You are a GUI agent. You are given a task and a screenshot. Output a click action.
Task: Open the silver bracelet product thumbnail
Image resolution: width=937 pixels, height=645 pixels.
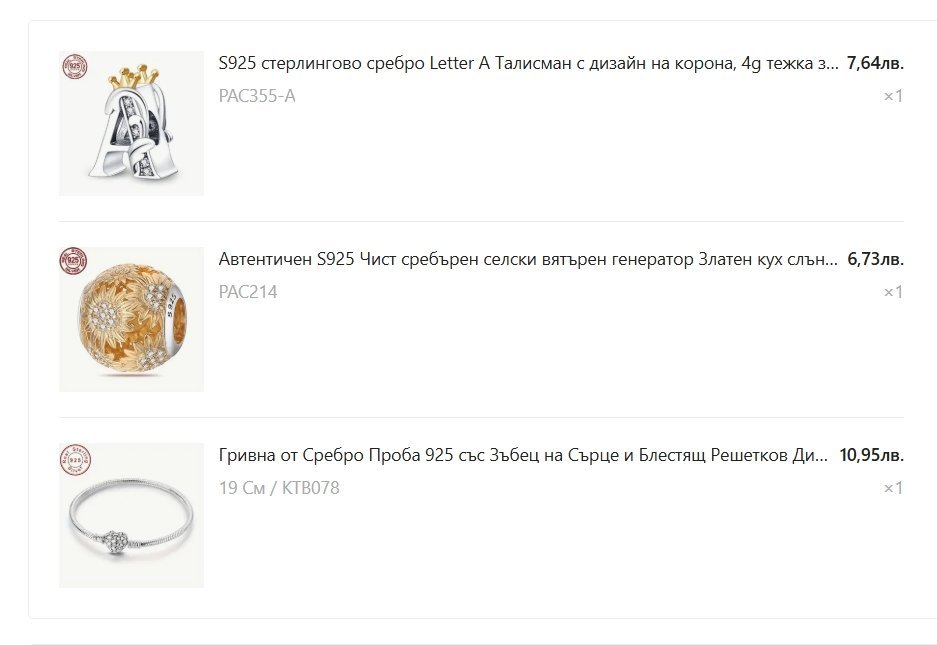[x=131, y=515]
